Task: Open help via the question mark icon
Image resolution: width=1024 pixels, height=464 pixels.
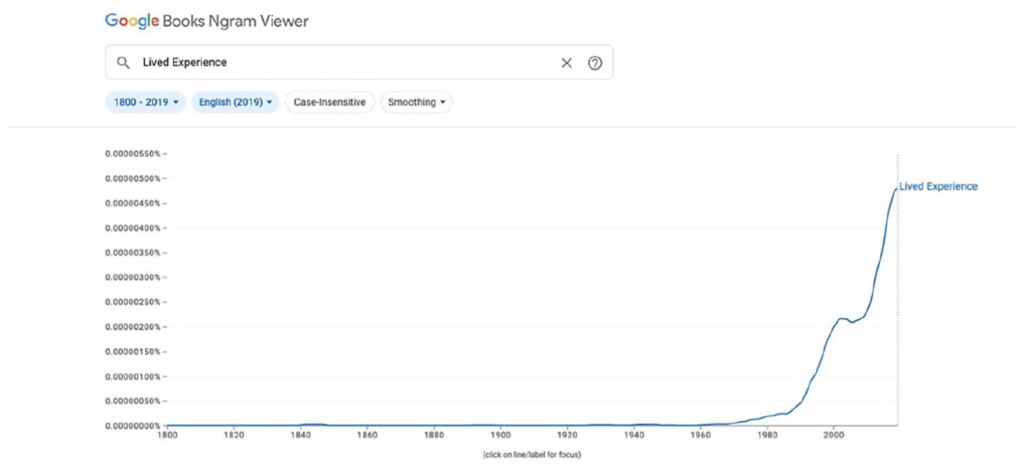Action: [594, 63]
